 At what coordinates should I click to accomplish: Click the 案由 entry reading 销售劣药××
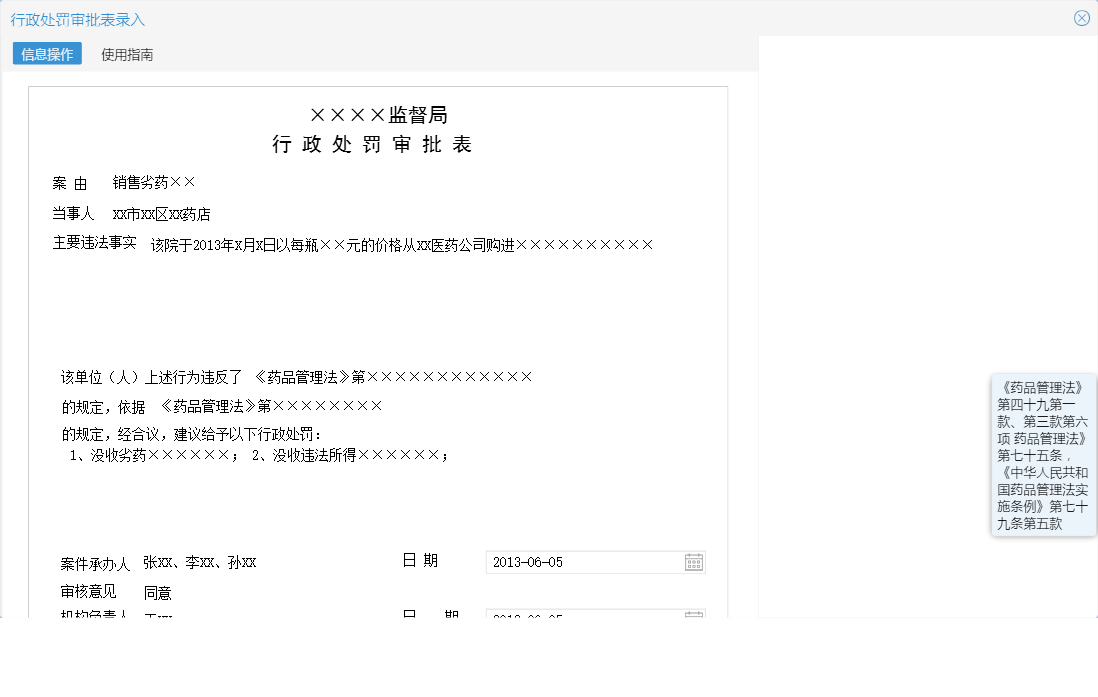pyautogui.click(x=153, y=182)
